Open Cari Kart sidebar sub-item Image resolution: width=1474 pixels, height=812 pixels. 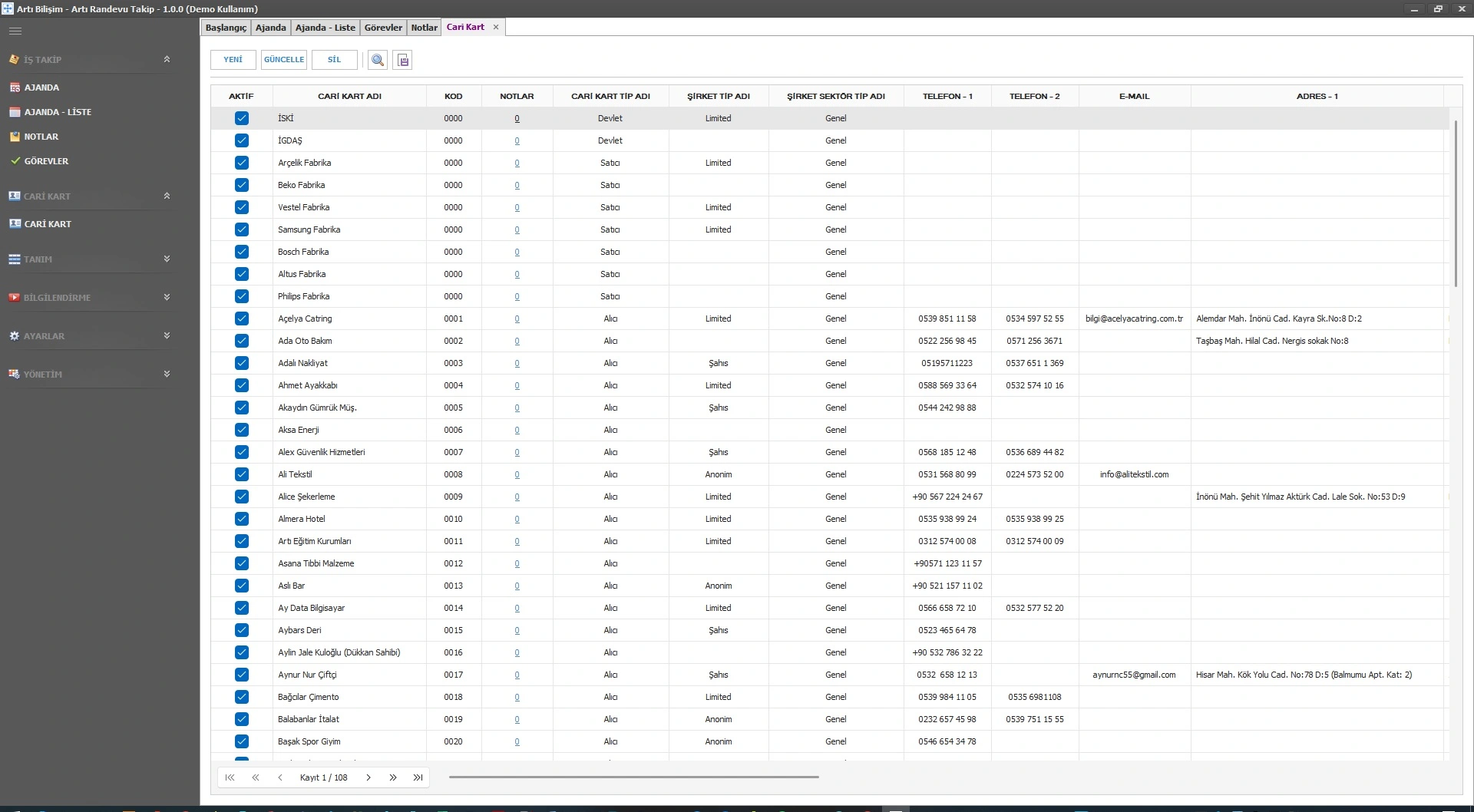48,224
